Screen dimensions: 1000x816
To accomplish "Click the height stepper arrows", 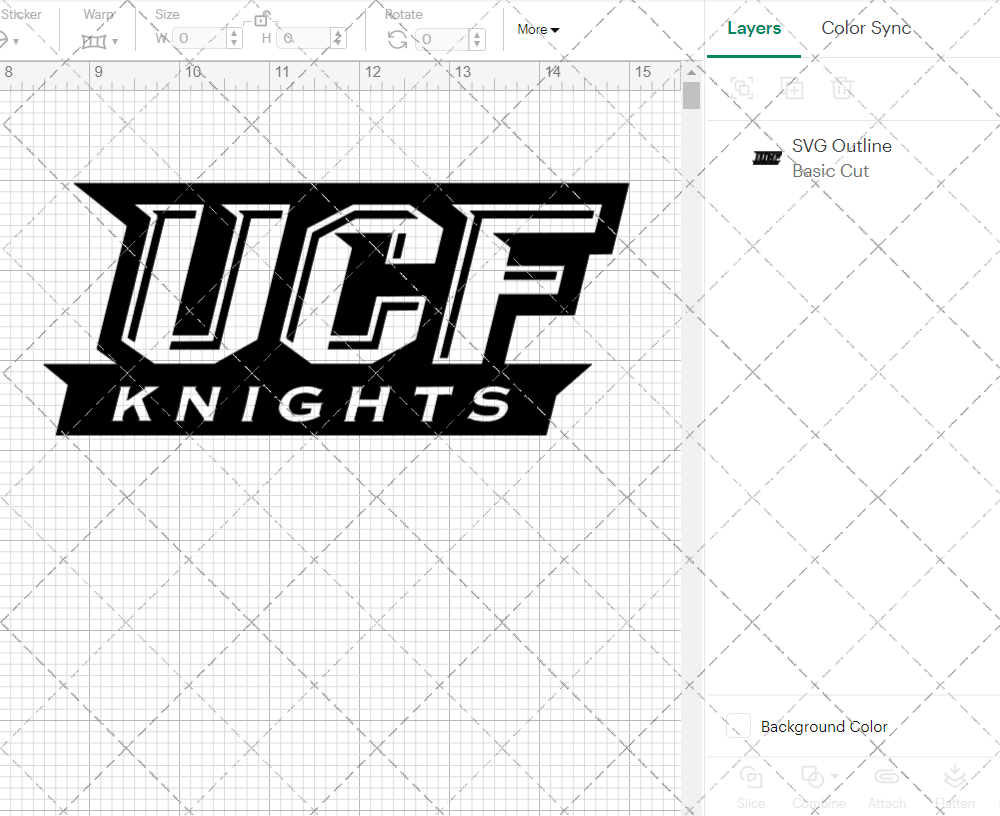I will pyautogui.click(x=339, y=38).
